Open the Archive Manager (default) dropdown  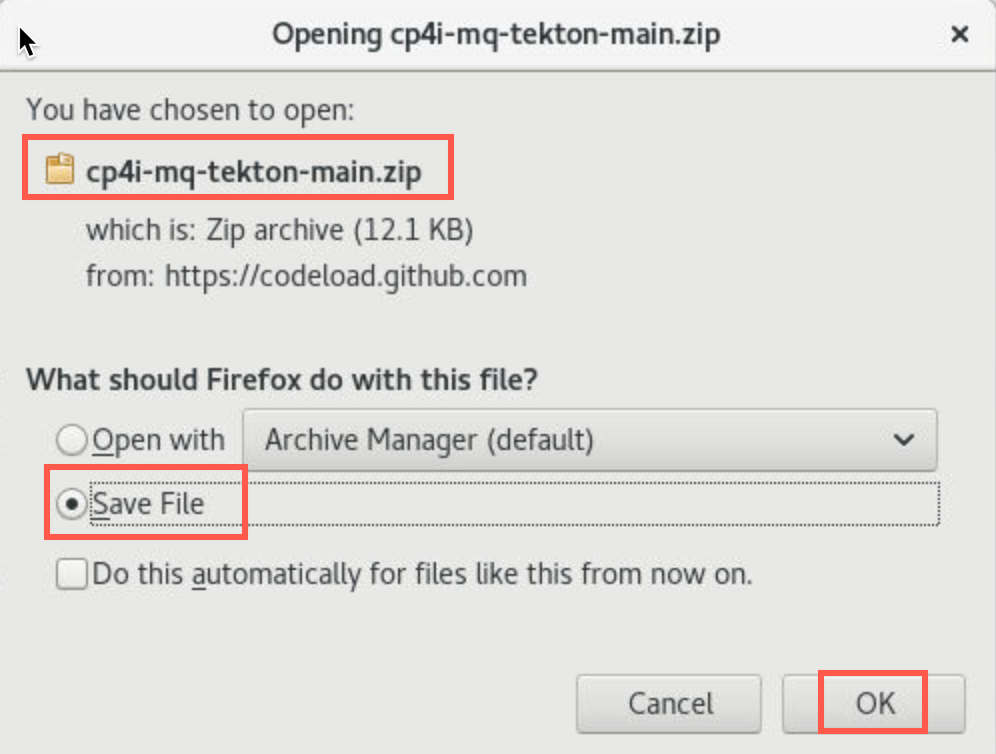(x=589, y=440)
